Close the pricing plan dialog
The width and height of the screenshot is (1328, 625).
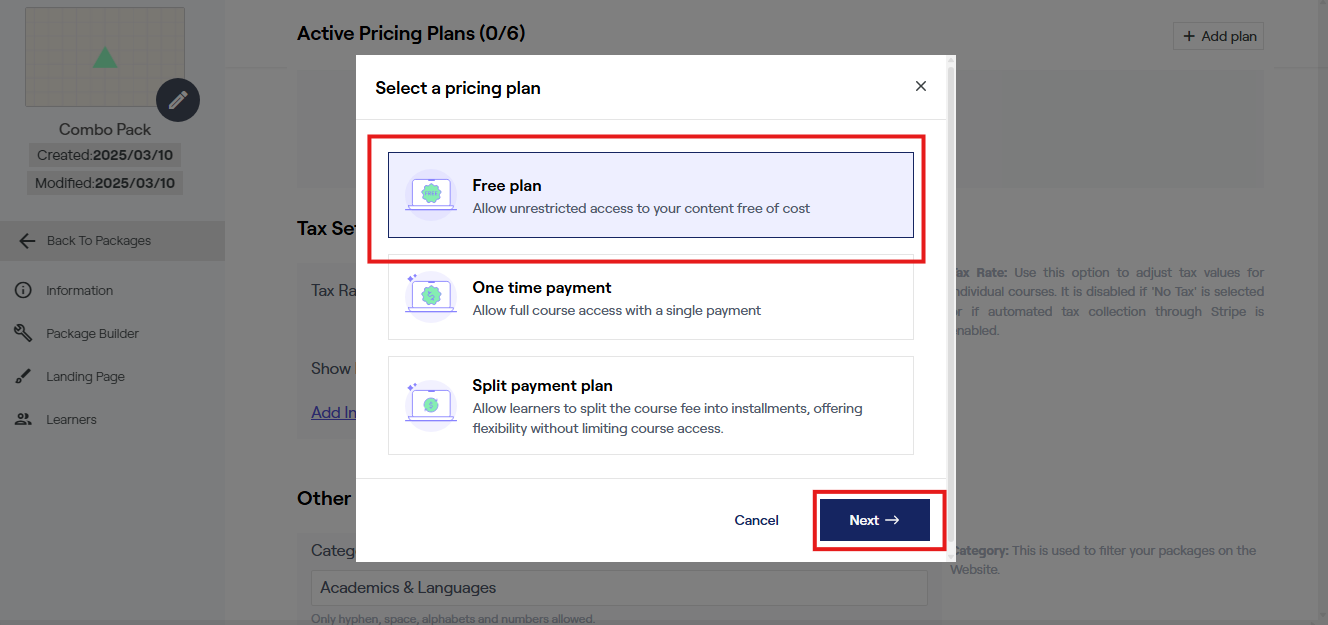[x=921, y=87]
